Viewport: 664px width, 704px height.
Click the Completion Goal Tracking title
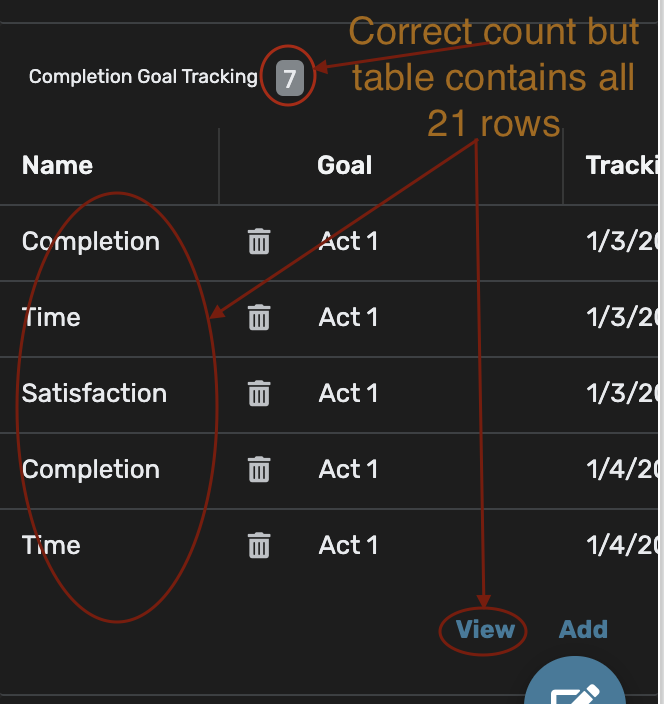pos(143,77)
